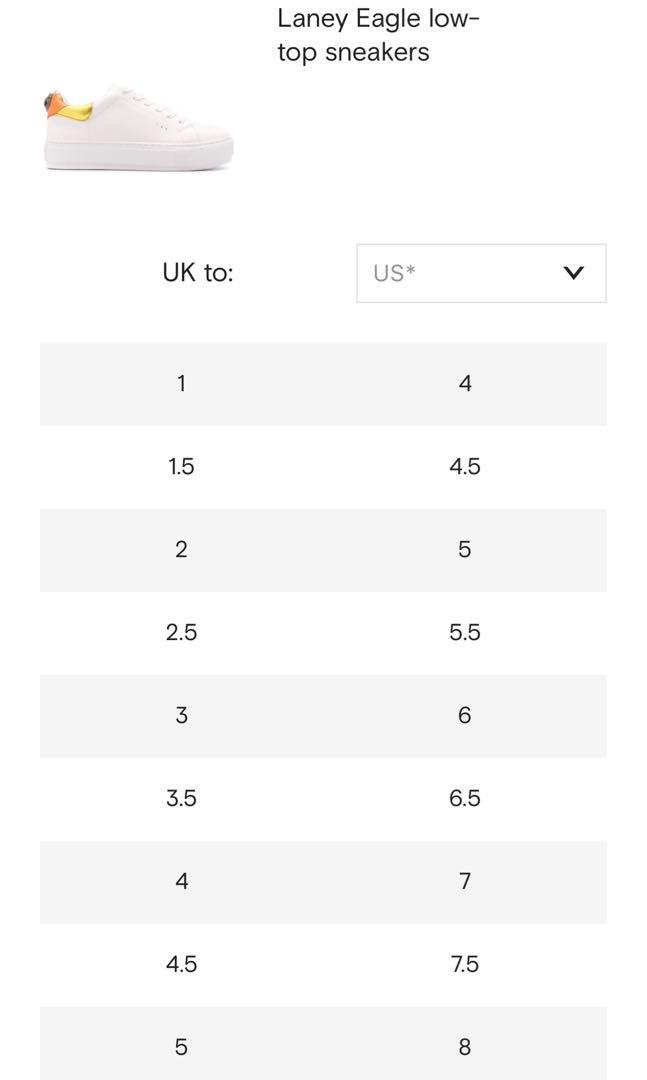Click US size 6.5 value
Viewport: 647px width, 1080px height.
465,798
